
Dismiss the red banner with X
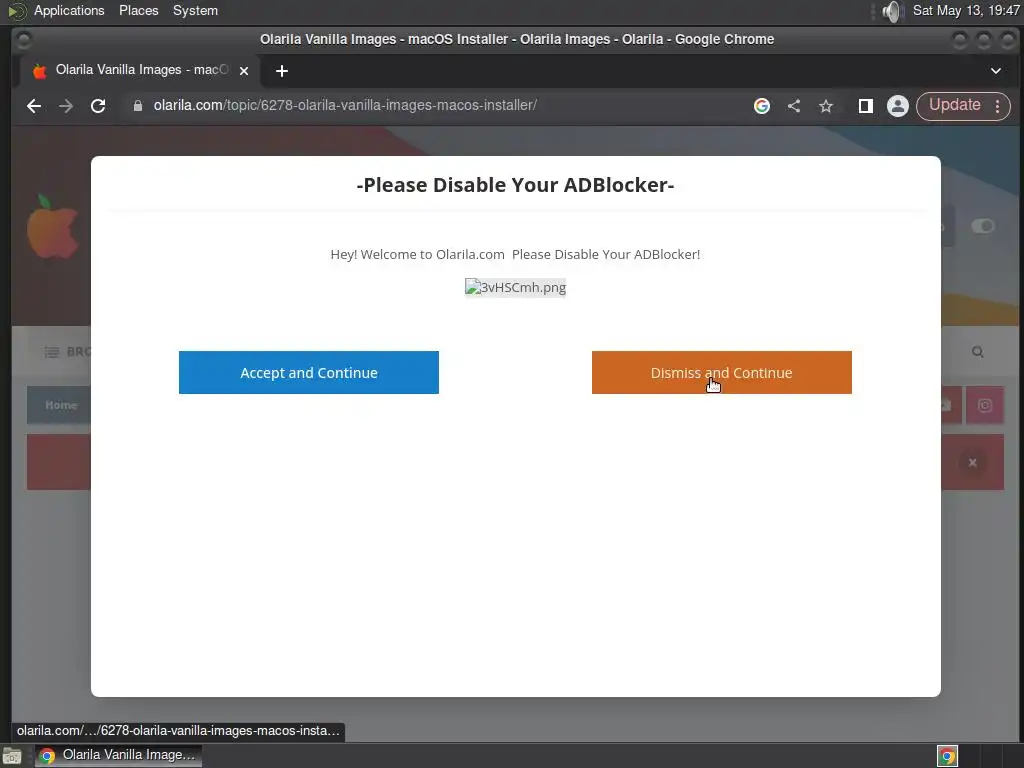(972, 462)
